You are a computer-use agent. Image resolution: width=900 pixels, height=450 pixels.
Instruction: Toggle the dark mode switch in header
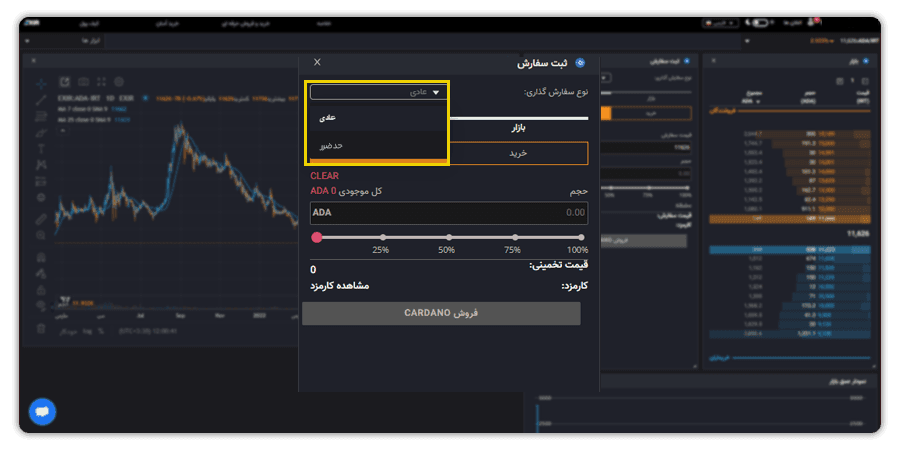(x=760, y=23)
